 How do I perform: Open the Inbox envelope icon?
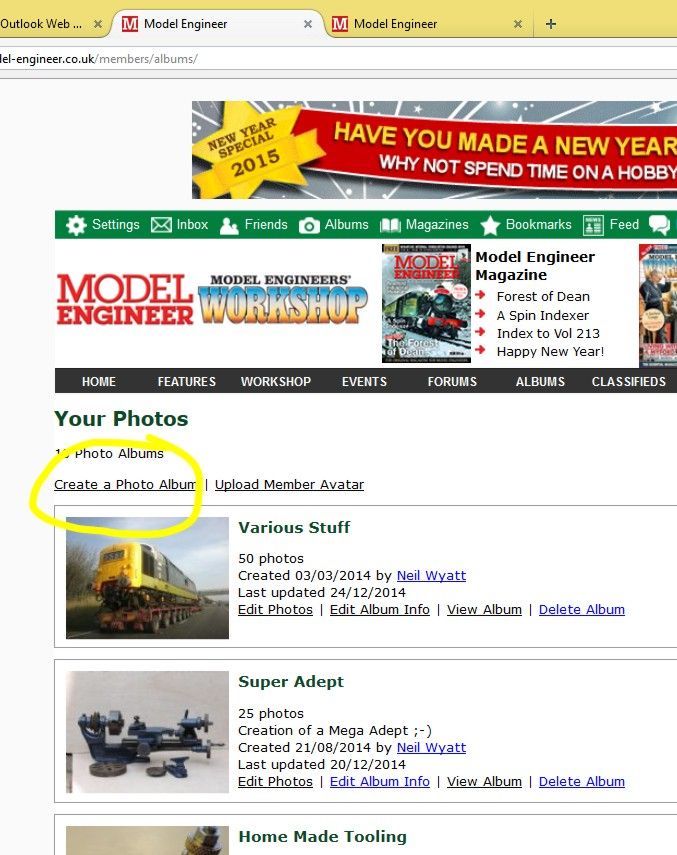click(x=161, y=225)
